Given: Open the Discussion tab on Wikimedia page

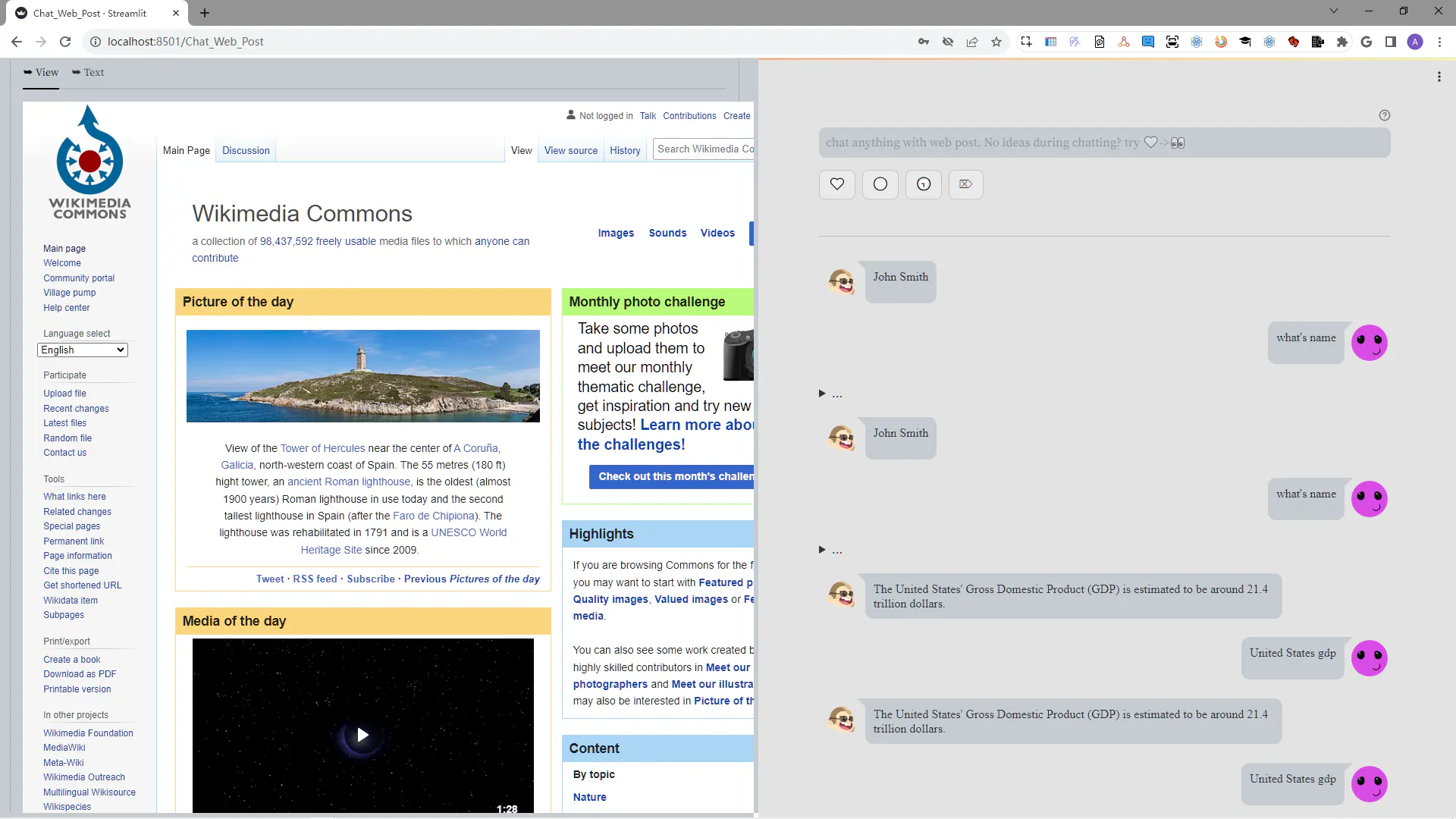Looking at the screenshot, I should pyautogui.click(x=246, y=150).
